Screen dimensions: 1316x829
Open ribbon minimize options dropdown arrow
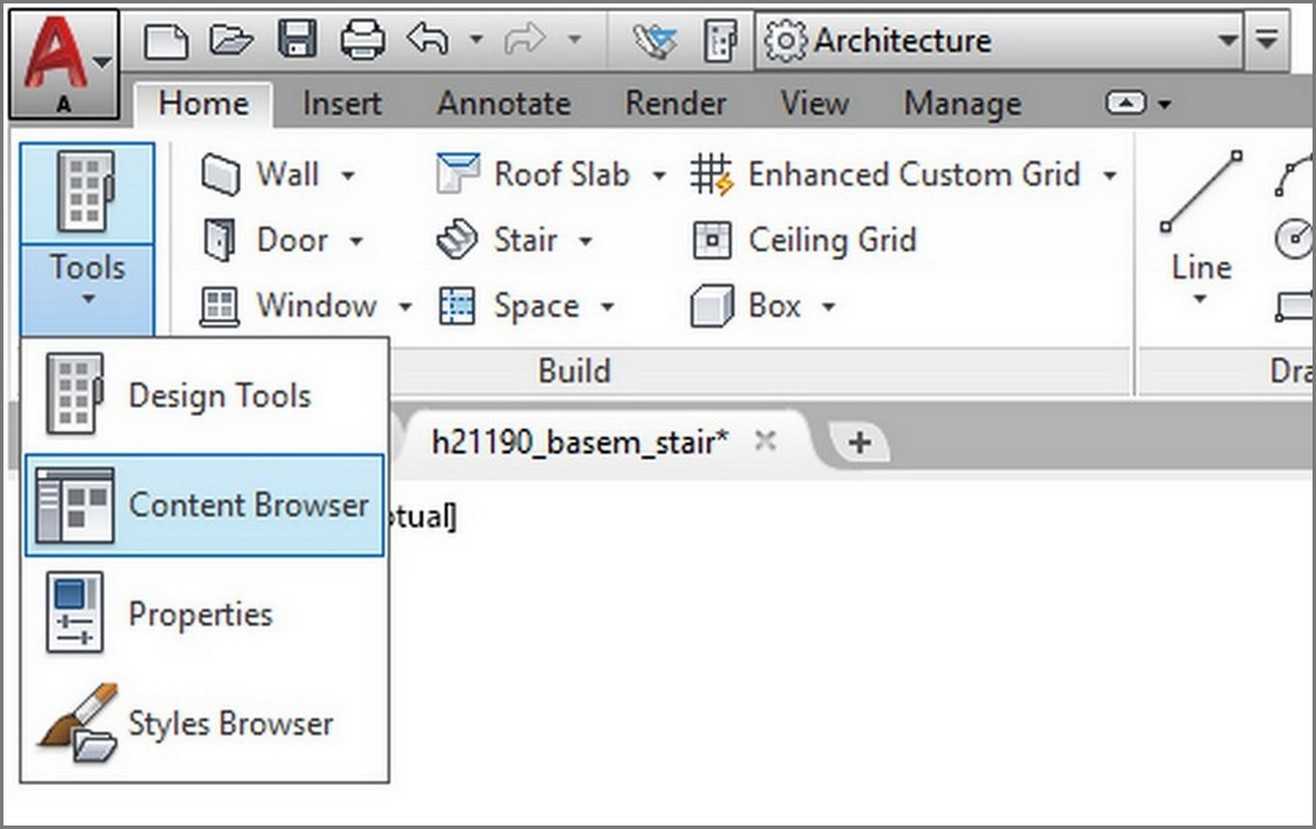click(1165, 104)
